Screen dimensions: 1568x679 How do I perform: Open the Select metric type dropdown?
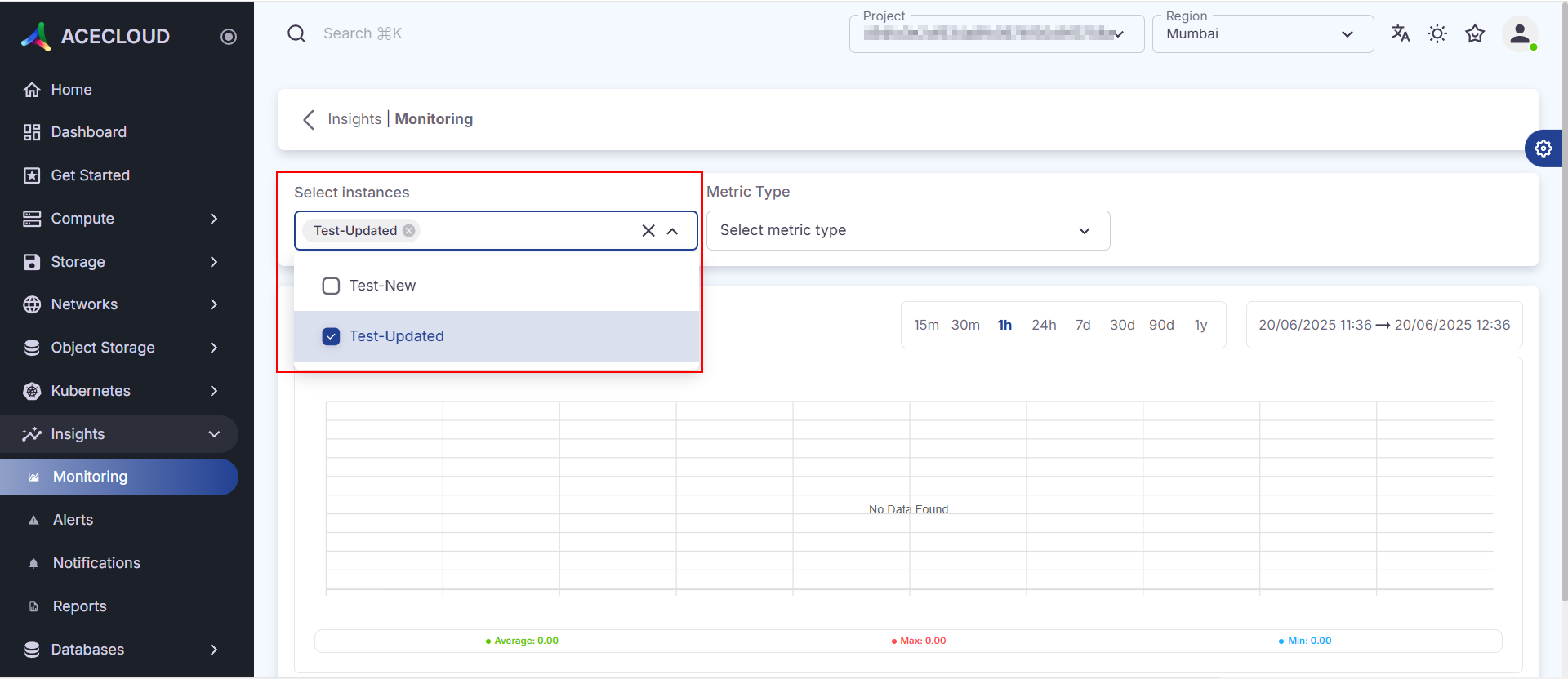tap(906, 231)
